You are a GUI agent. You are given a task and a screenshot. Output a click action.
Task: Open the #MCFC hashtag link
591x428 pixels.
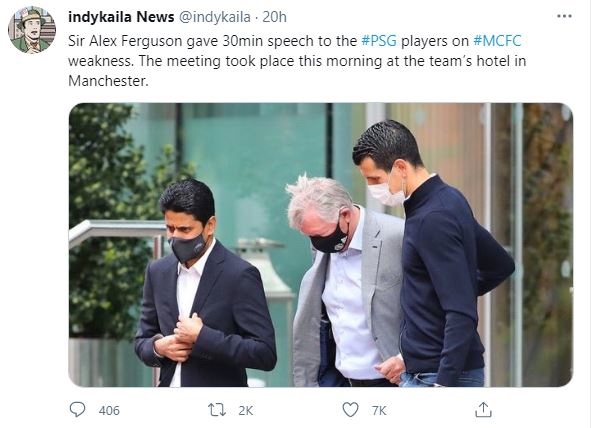pyautogui.click(x=497, y=41)
